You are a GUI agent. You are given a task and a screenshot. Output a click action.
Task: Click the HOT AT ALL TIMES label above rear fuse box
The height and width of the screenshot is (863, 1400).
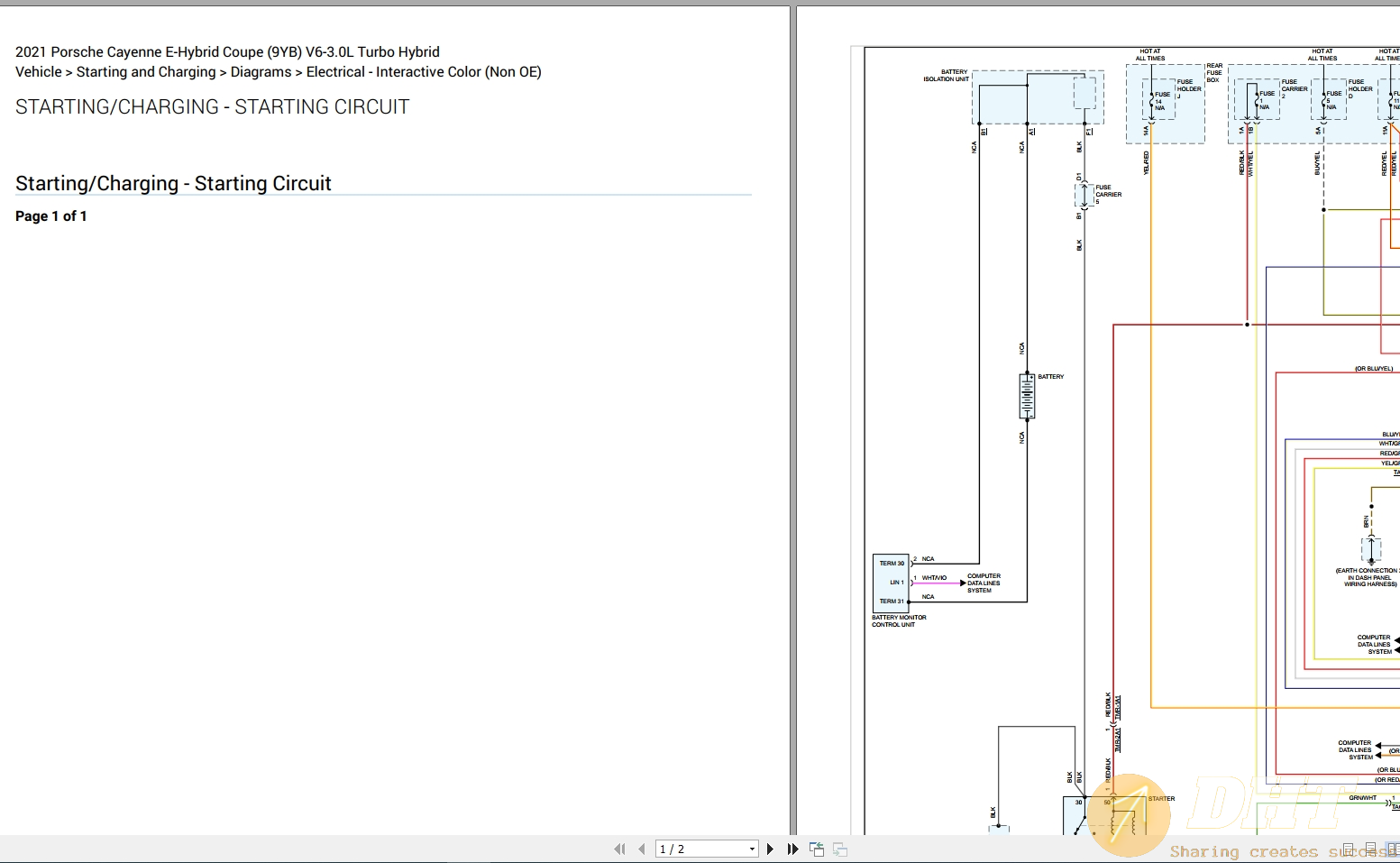pos(1150,55)
